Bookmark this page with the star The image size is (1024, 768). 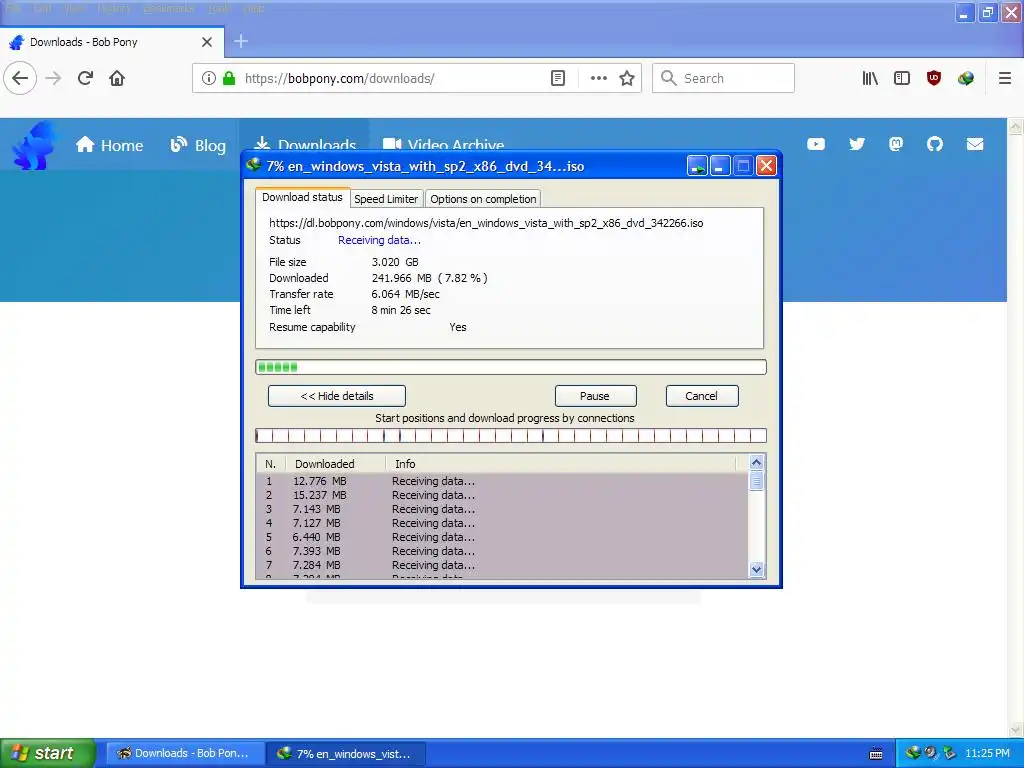[x=627, y=78]
